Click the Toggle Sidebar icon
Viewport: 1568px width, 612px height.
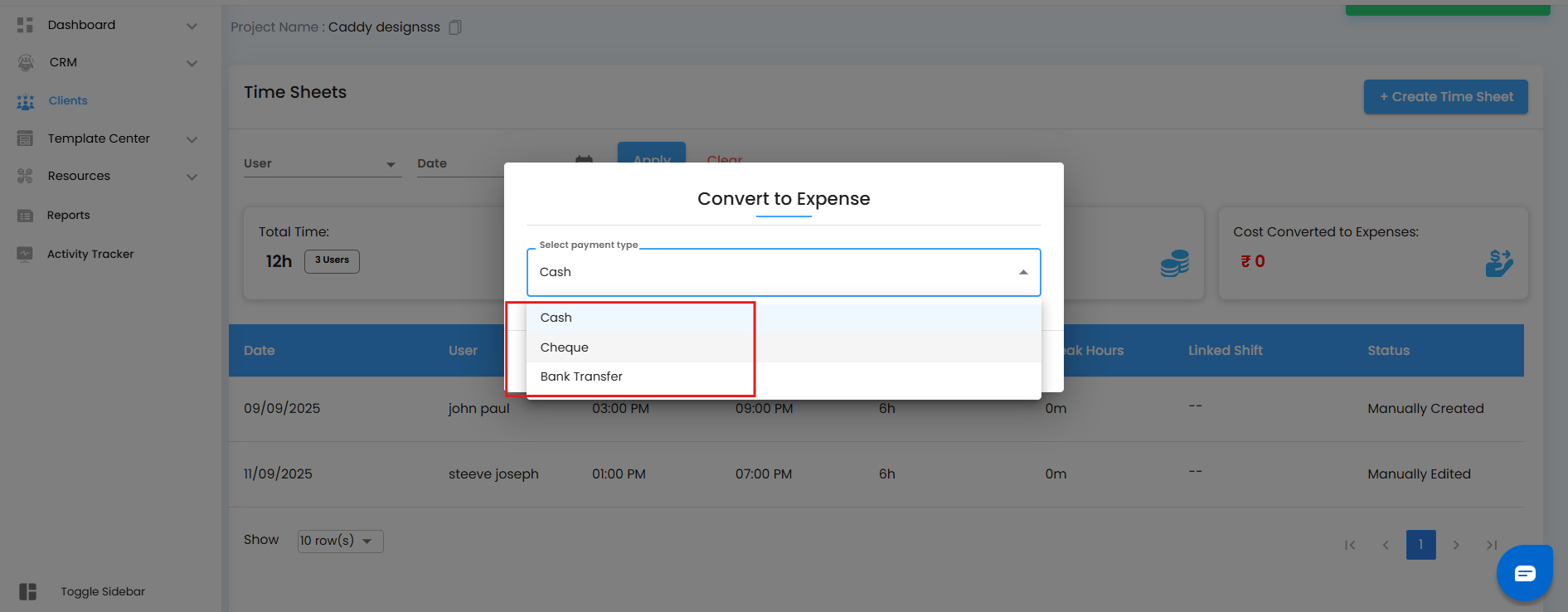coord(28,591)
